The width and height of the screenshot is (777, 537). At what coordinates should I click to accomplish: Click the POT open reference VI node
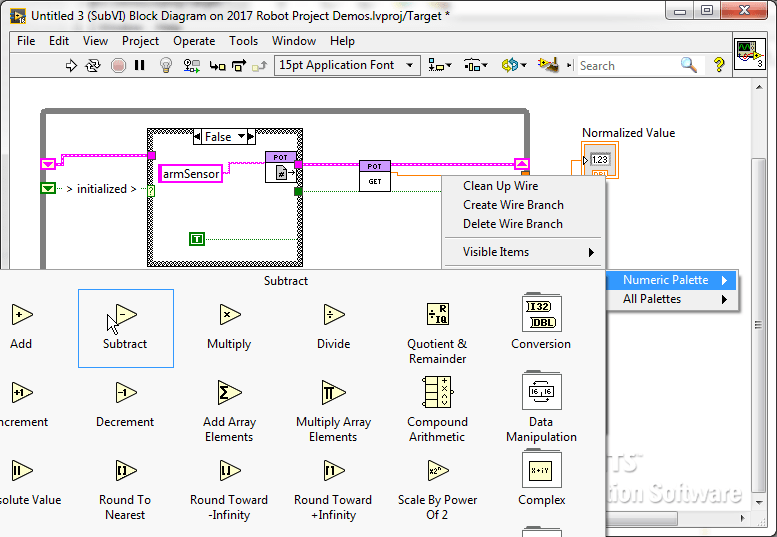(280, 167)
